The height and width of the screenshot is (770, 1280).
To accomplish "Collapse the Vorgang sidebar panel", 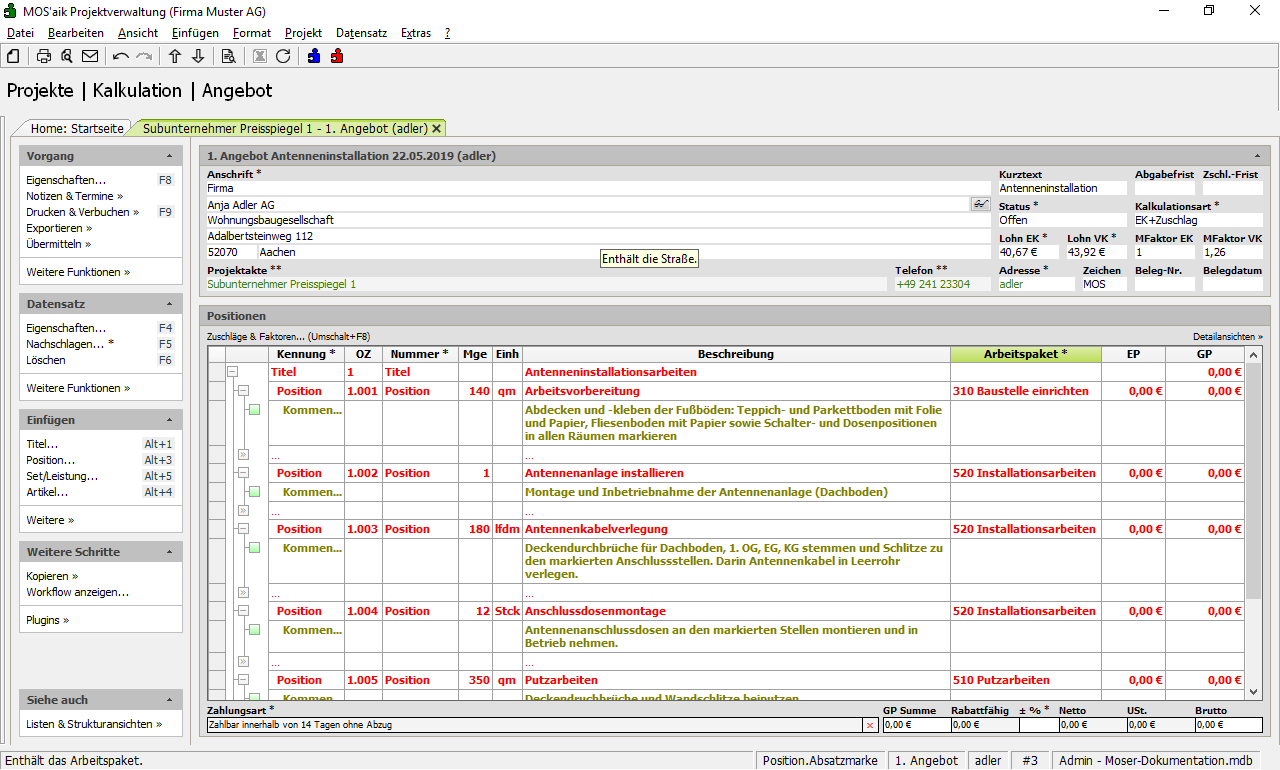I will click(169, 157).
